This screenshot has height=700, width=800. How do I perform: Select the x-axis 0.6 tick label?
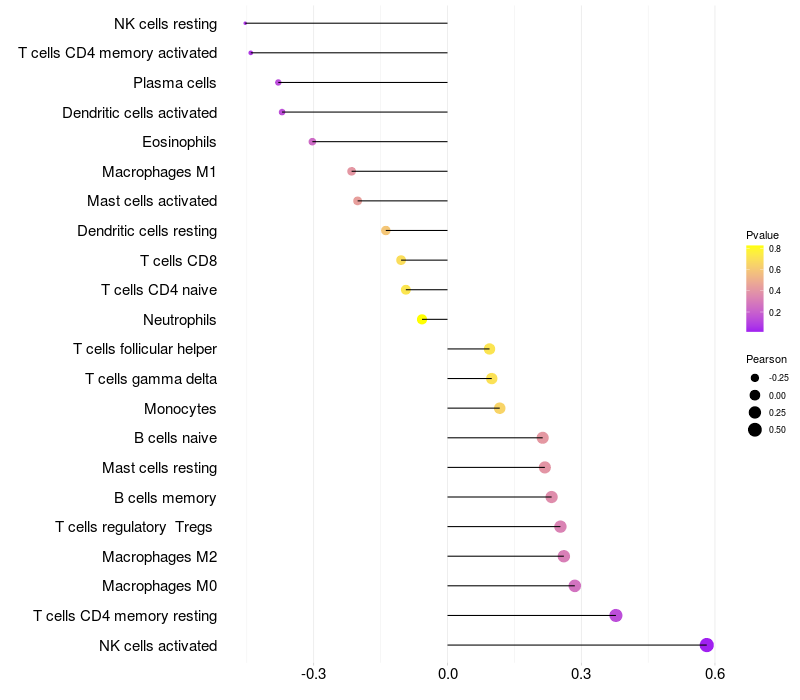pos(715,674)
